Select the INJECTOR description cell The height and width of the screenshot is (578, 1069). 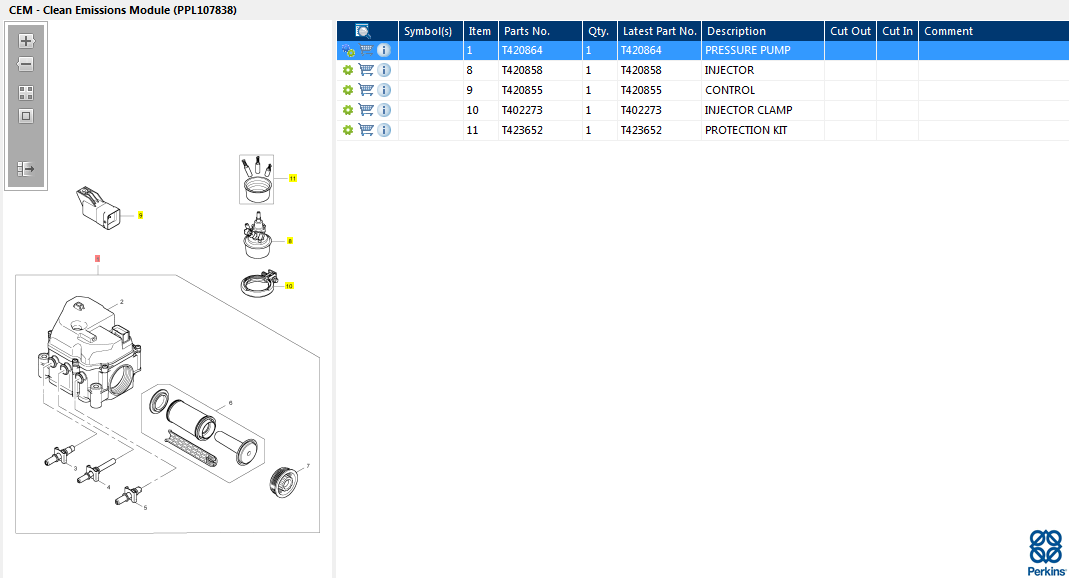tap(762, 70)
